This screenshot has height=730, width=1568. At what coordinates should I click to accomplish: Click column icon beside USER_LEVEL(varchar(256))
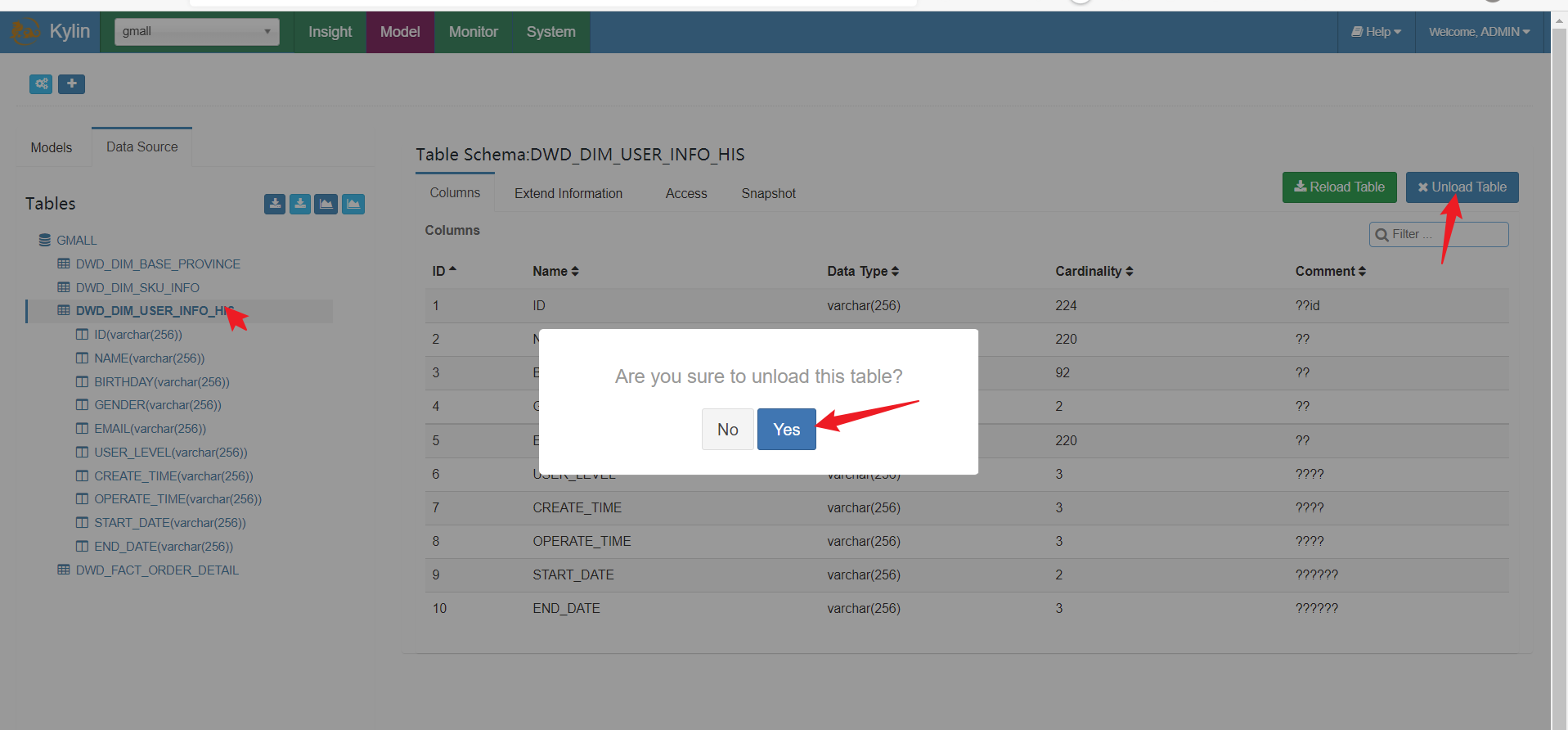pyautogui.click(x=82, y=452)
